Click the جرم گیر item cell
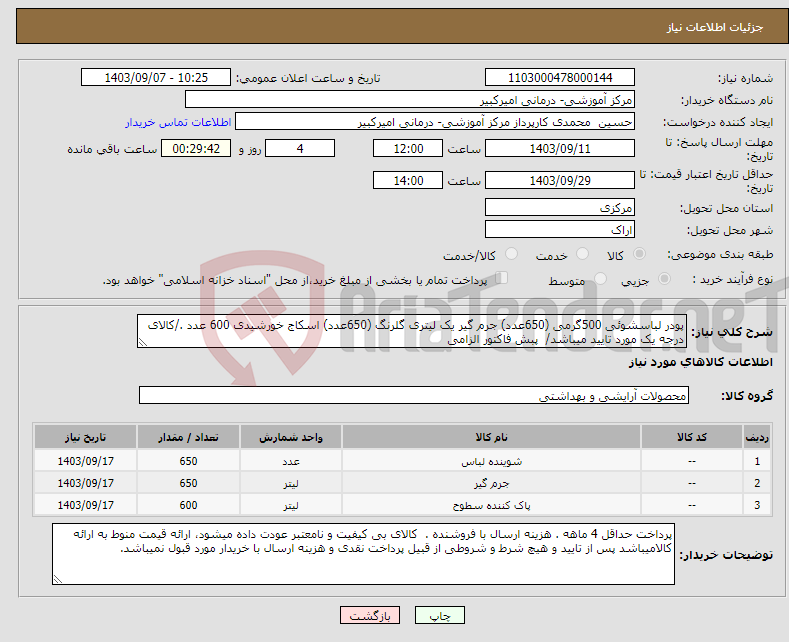 tap(492, 483)
